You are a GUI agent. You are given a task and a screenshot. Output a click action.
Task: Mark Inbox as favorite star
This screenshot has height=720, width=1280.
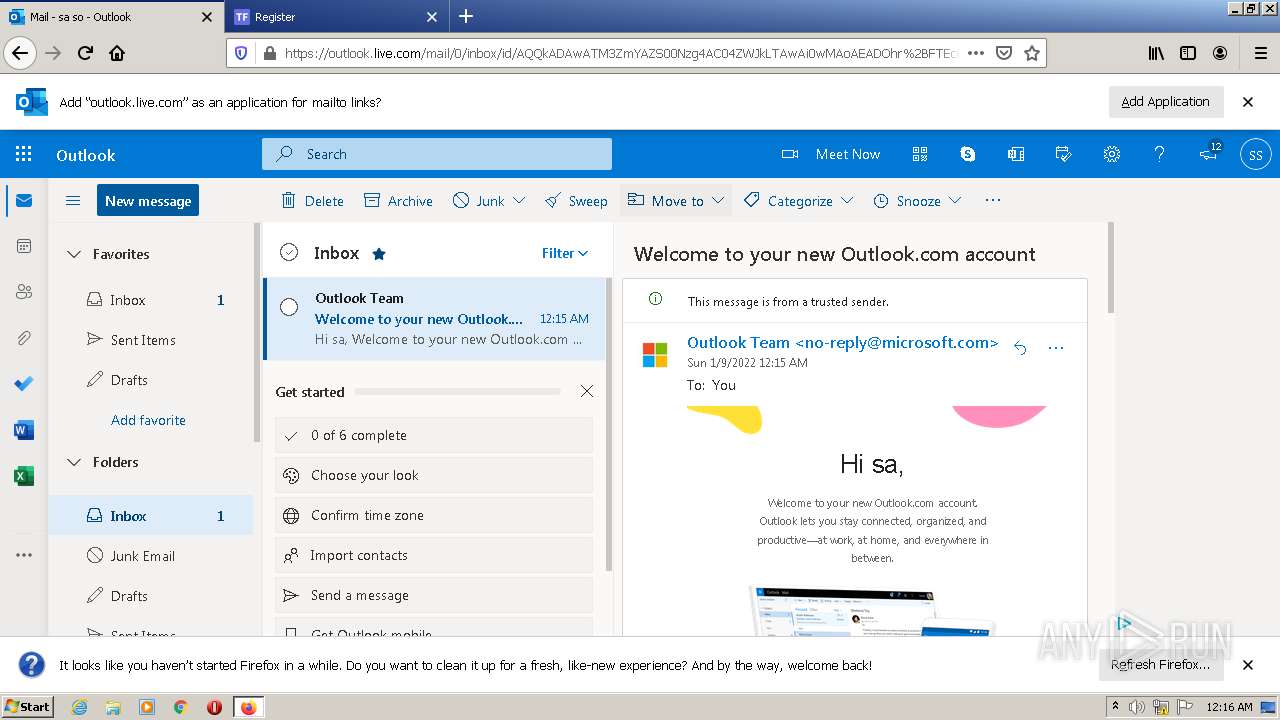tap(379, 254)
